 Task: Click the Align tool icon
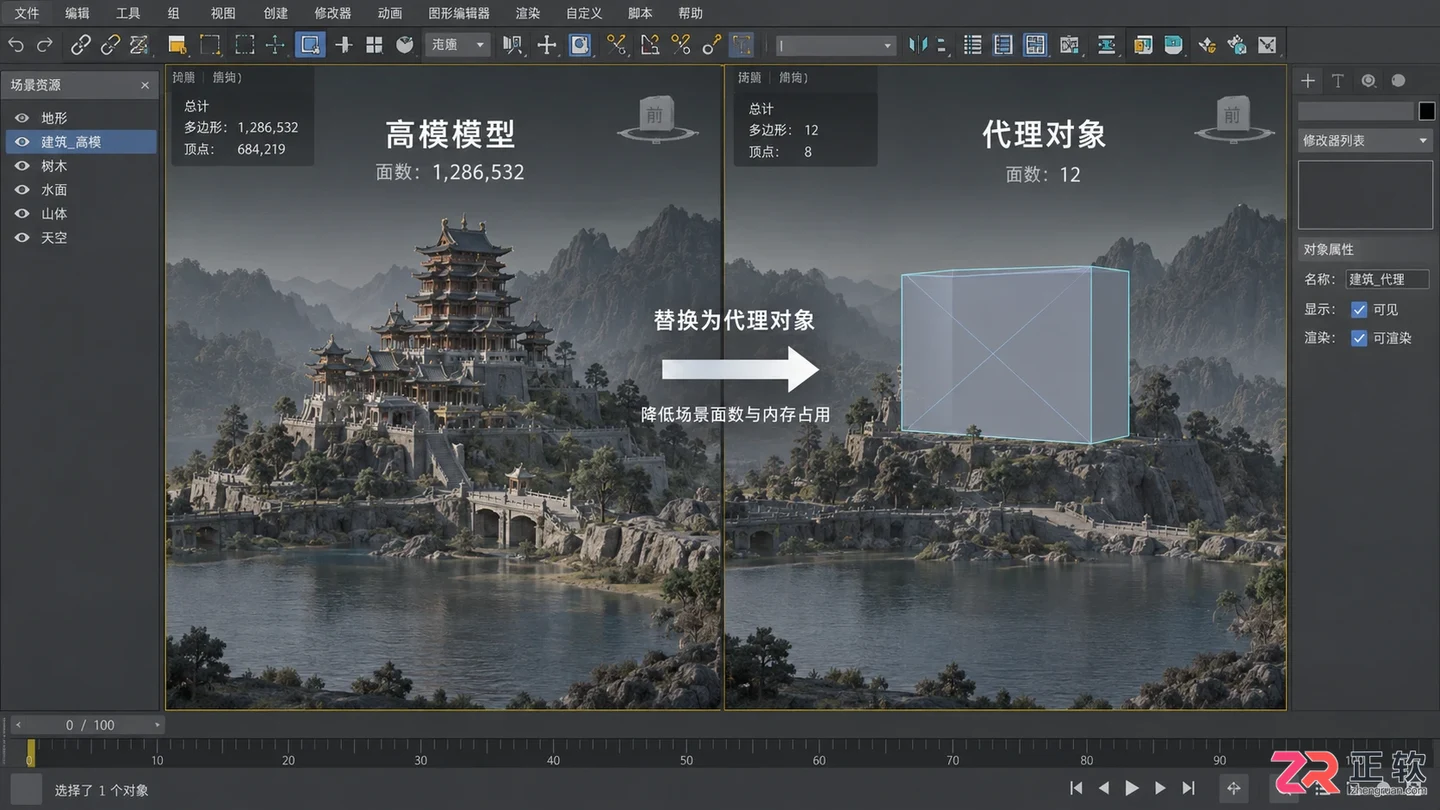[x=943, y=45]
